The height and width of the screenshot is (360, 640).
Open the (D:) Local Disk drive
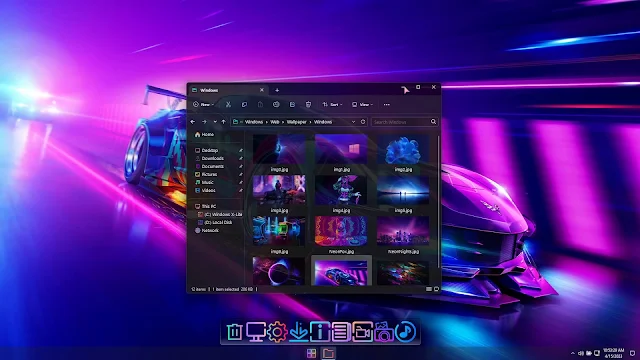click(x=215, y=222)
